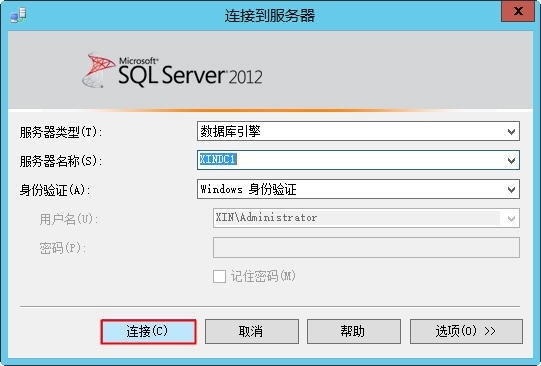Click the 密码 password input field
541x366 pixels.
pyautogui.click(x=366, y=247)
